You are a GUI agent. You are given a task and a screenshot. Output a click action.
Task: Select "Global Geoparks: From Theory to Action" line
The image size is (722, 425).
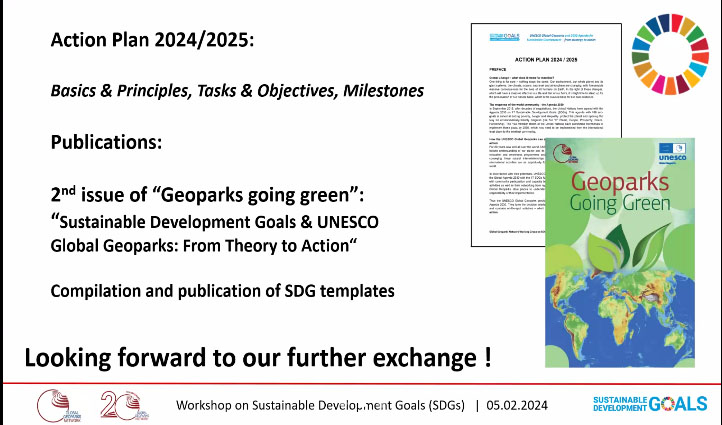click(204, 245)
